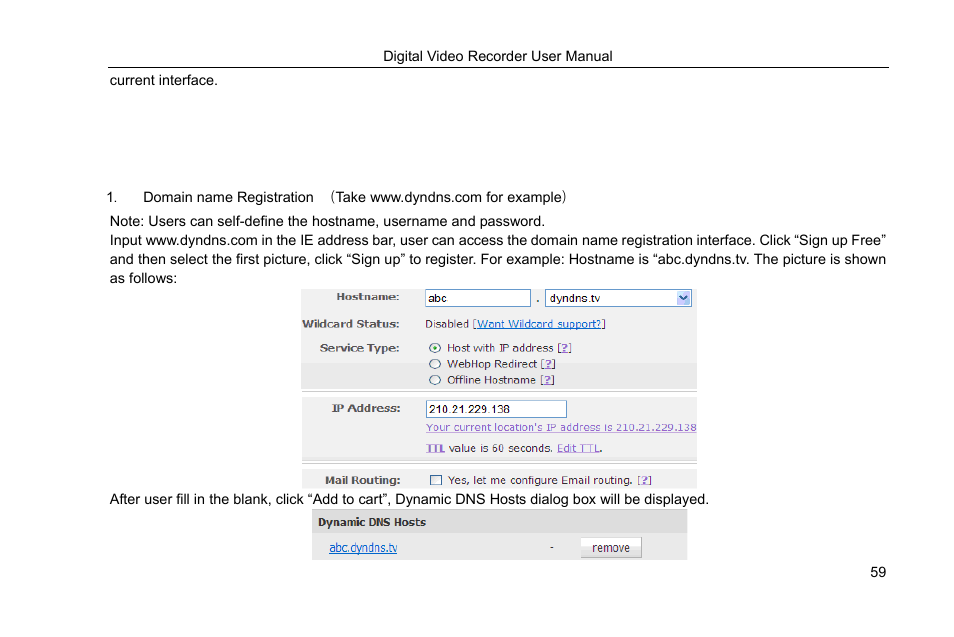Select Offline Hostname radio button
The image size is (954, 637).
tap(434, 380)
